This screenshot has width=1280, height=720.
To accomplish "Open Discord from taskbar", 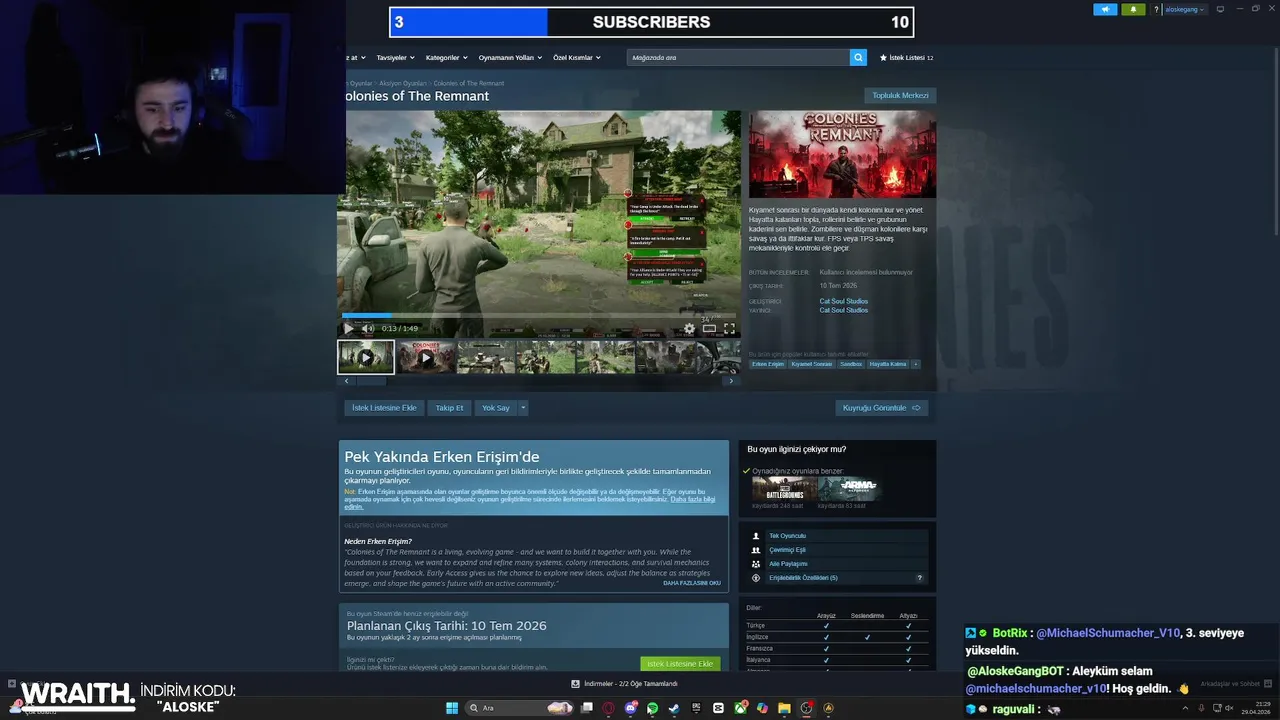I will coord(630,708).
